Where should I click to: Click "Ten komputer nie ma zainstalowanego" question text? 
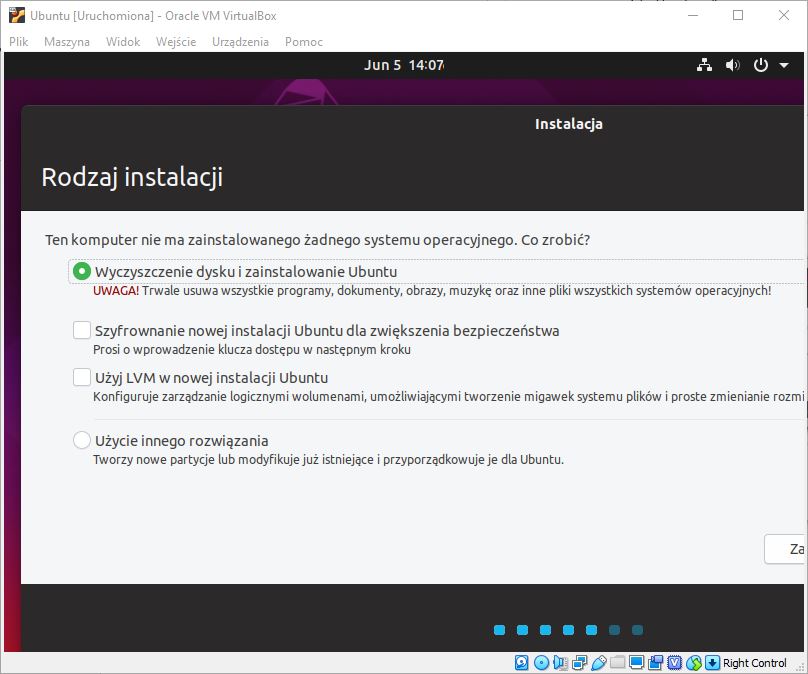(x=317, y=240)
